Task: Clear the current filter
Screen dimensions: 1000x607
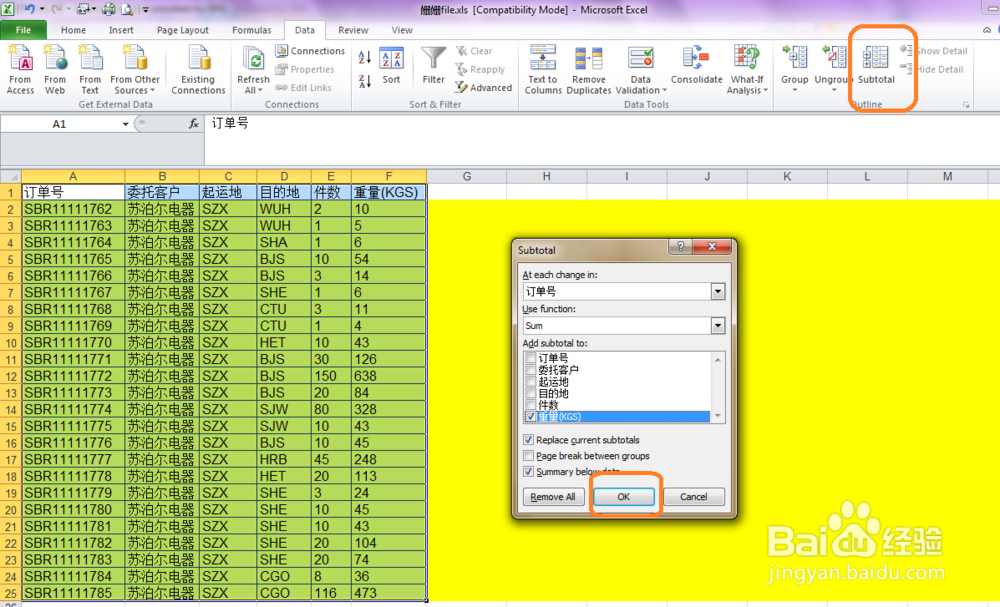Action: pyautogui.click(x=474, y=51)
